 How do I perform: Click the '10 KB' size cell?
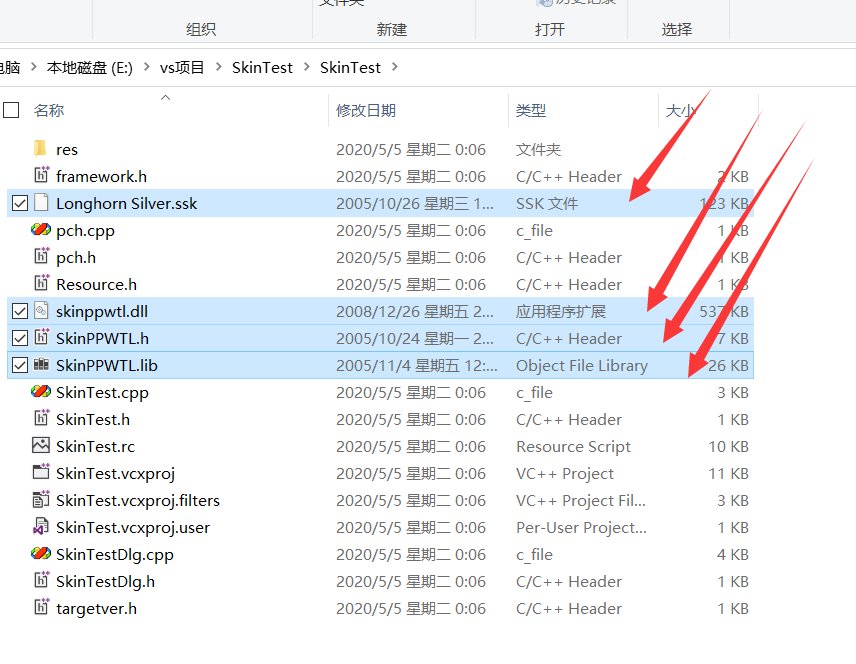(728, 447)
